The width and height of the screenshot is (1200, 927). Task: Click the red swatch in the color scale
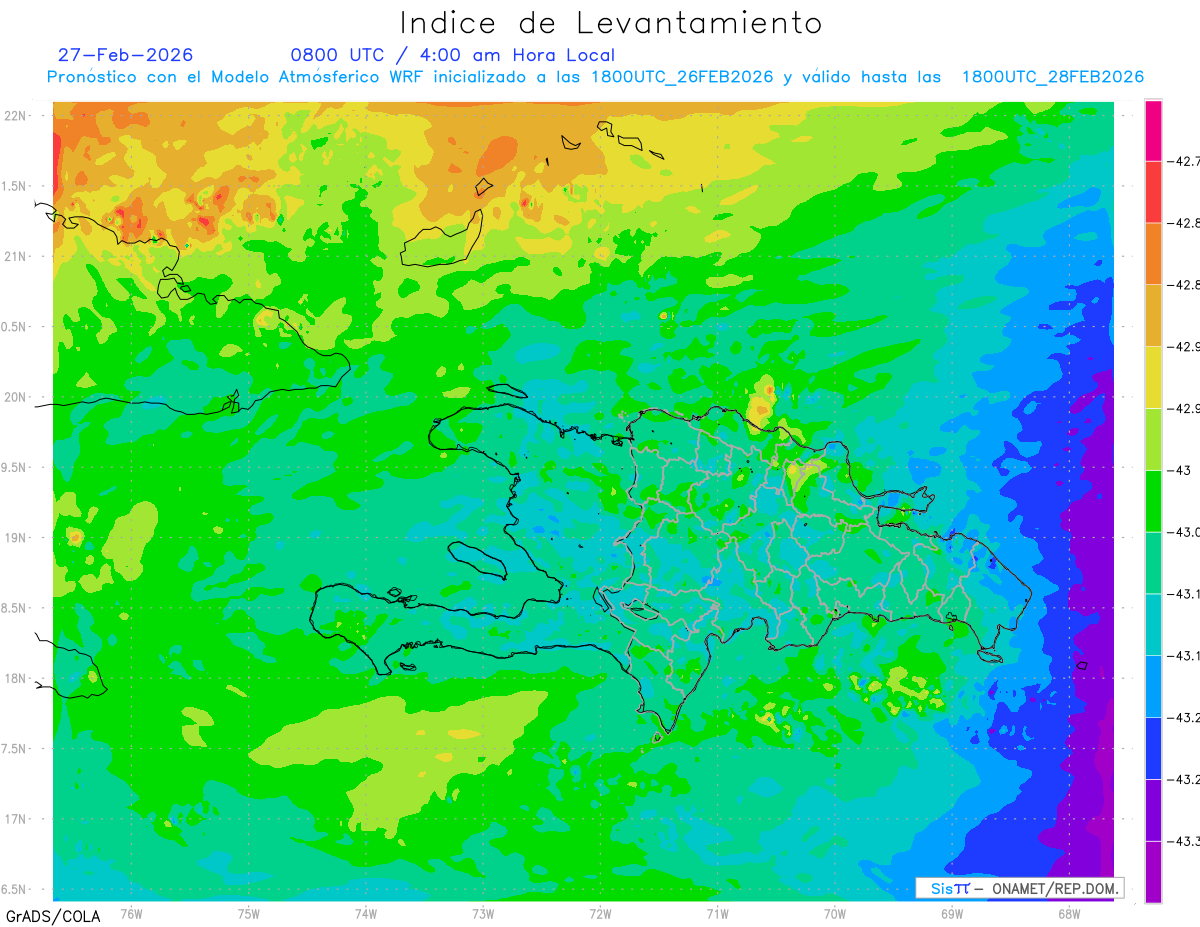point(1153,191)
